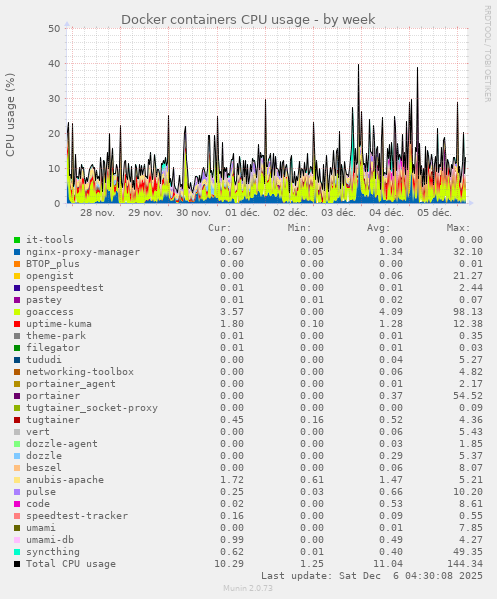Click the 'filegator' legend label

click(x=53, y=348)
